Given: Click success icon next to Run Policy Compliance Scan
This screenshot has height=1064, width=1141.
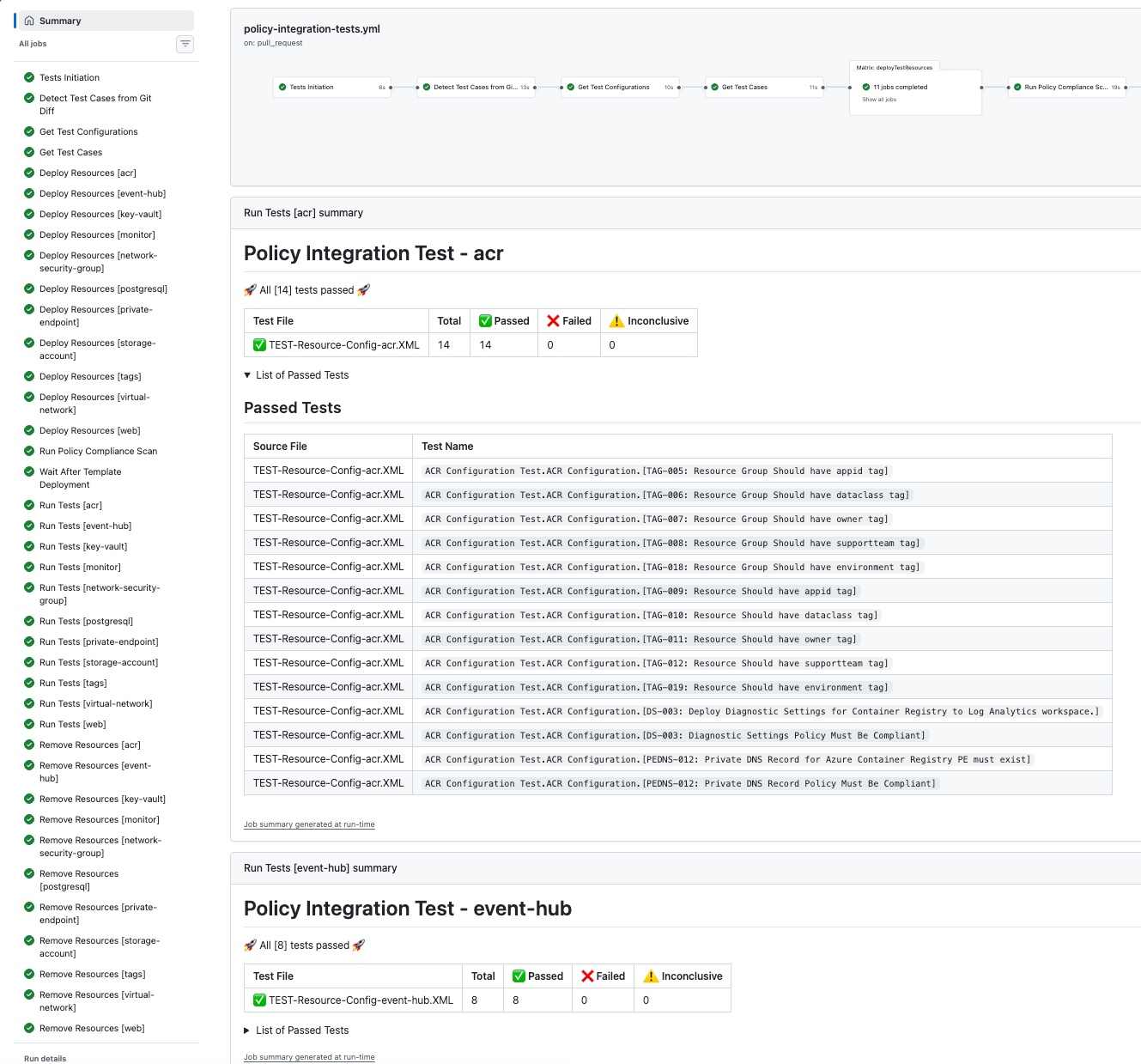Looking at the screenshot, I should (x=29, y=451).
